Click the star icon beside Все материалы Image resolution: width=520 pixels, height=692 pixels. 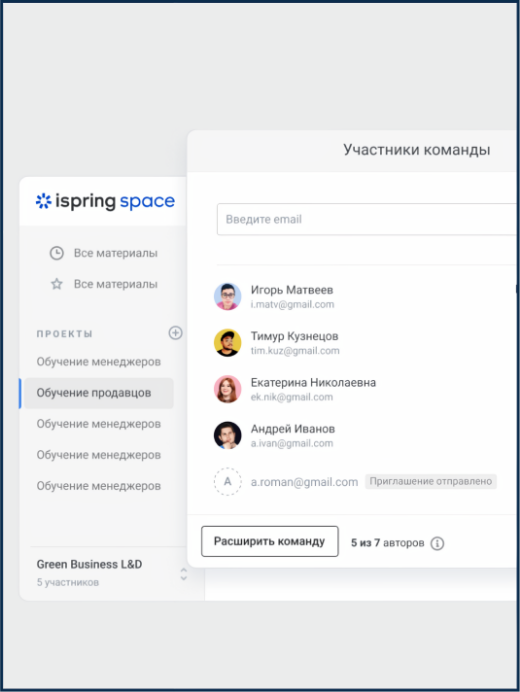coord(57,284)
